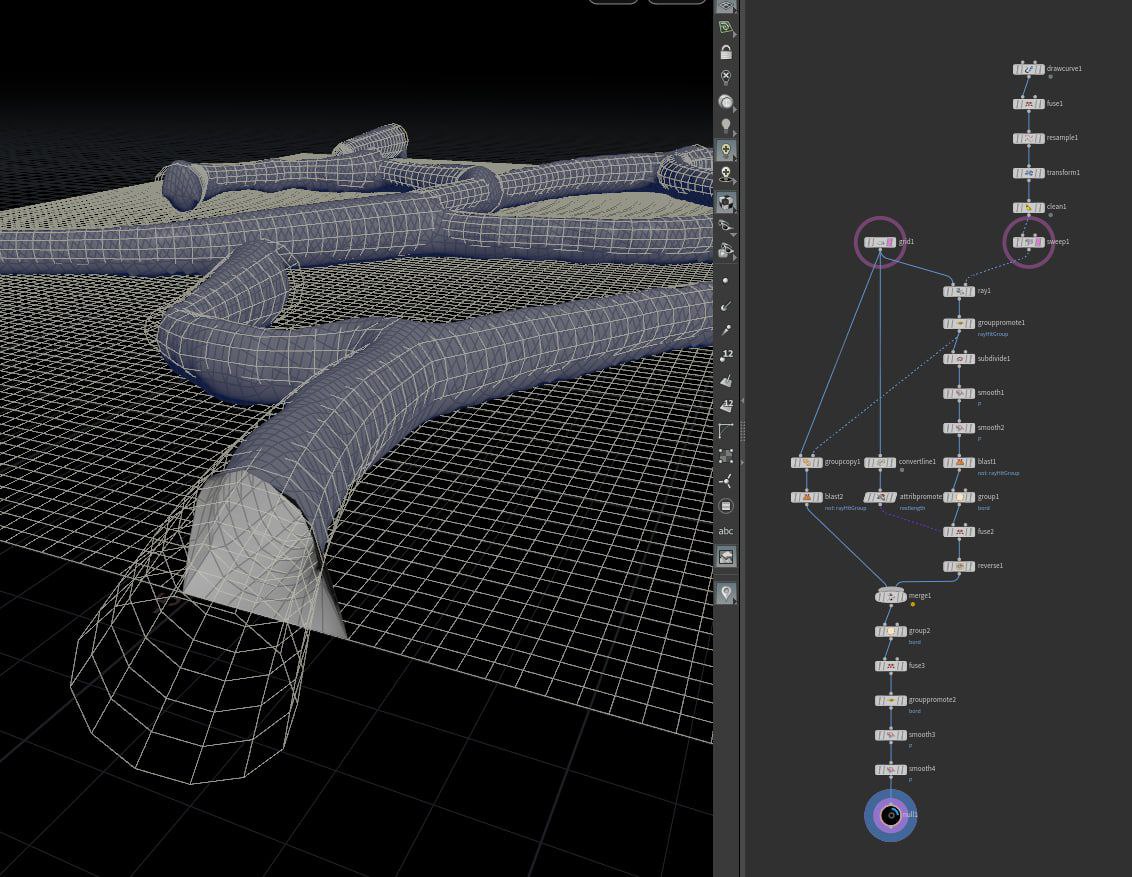Image resolution: width=1132 pixels, height=877 pixels.
Task: Select the convertline1 node
Action: (880, 462)
